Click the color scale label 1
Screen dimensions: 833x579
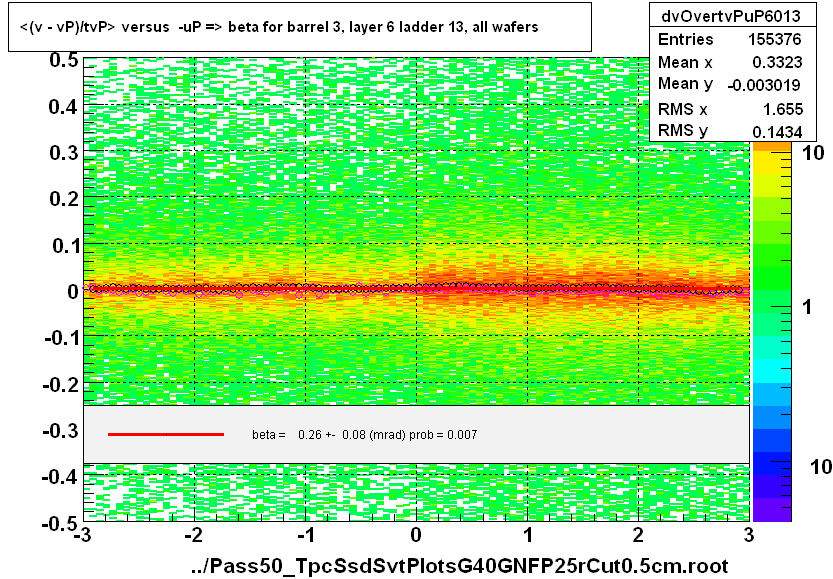808,307
